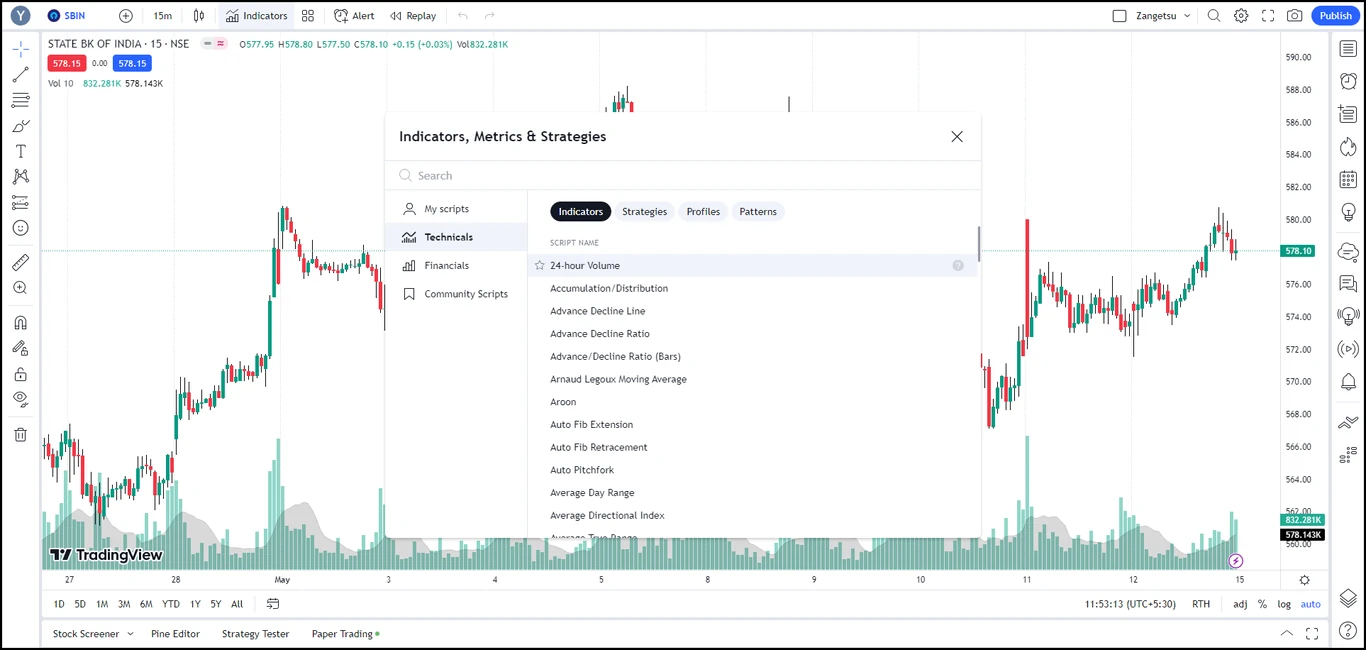Open the notifications bell panel
The height and width of the screenshot is (650, 1366).
click(1348, 382)
